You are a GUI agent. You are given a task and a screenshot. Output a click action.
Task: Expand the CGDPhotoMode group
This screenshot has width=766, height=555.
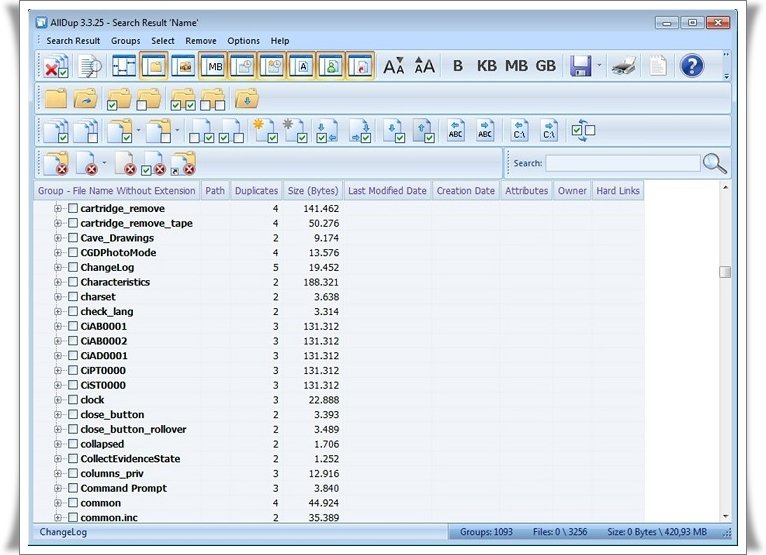tap(58, 253)
